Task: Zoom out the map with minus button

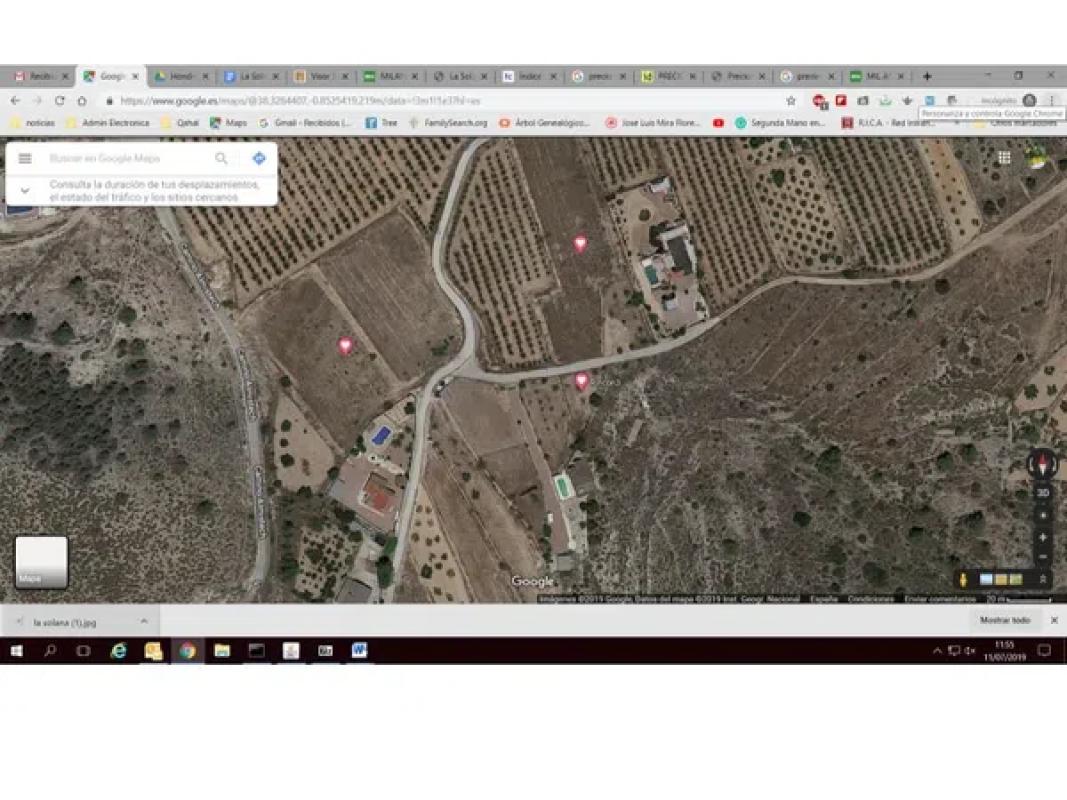Action: click(1043, 557)
